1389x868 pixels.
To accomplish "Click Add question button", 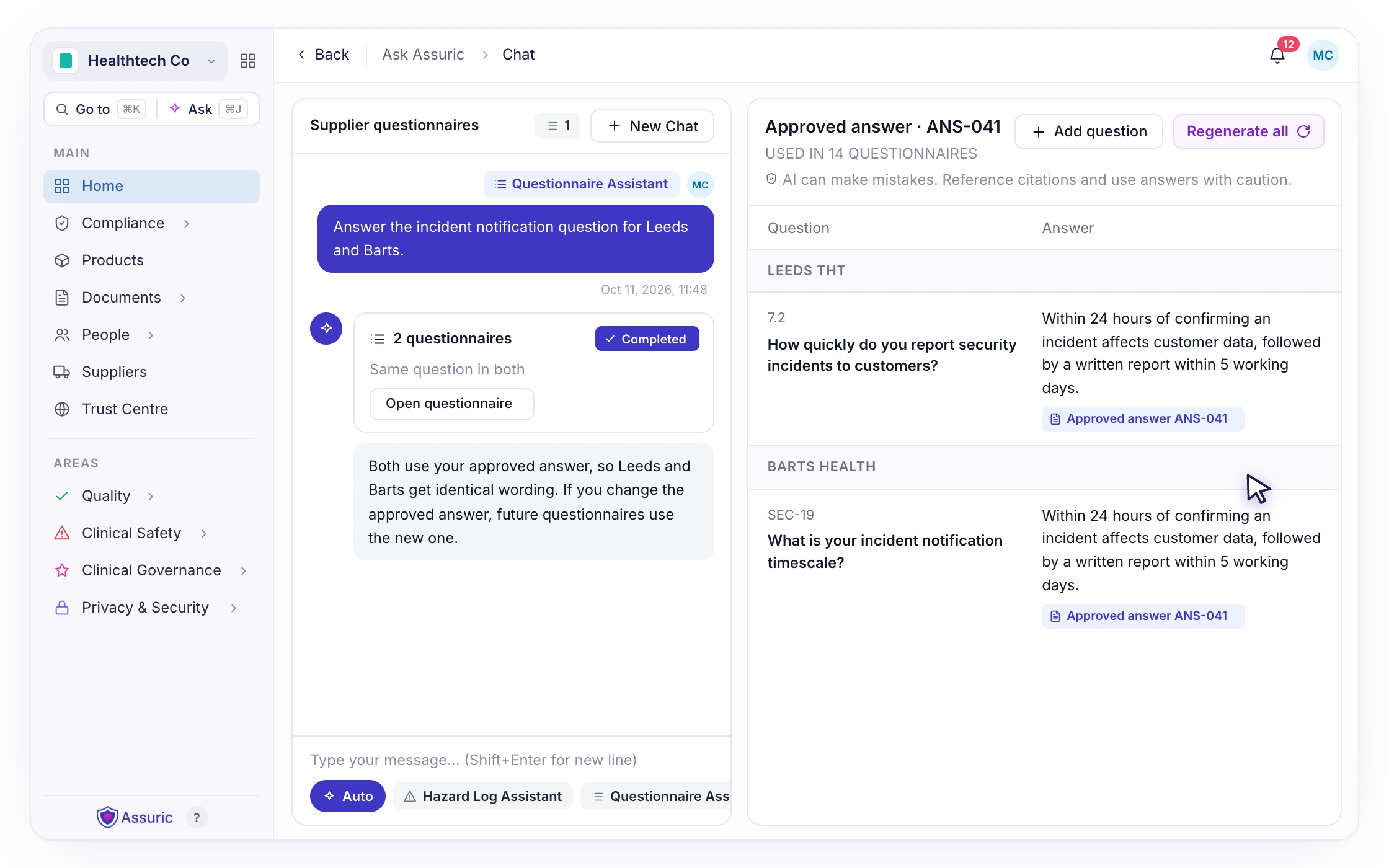I will (1089, 131).
